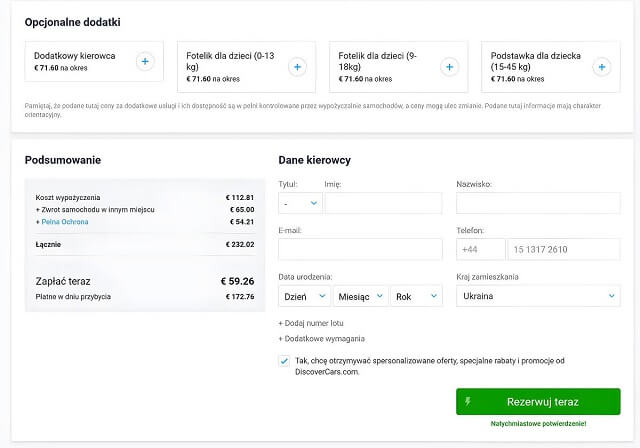The height and width of the screenshot is (448, 640).
Task: Open Kraj zamieszkania country dropdown
Action: [537, 296]
